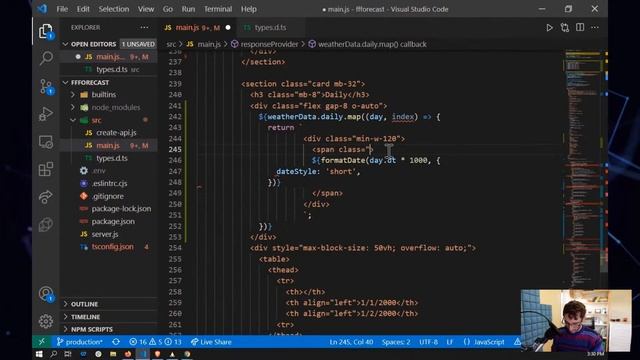Image resolution: width=640 pixels, height=360 pixels.
Task: Open the Go menu
Action: point(168,9)
